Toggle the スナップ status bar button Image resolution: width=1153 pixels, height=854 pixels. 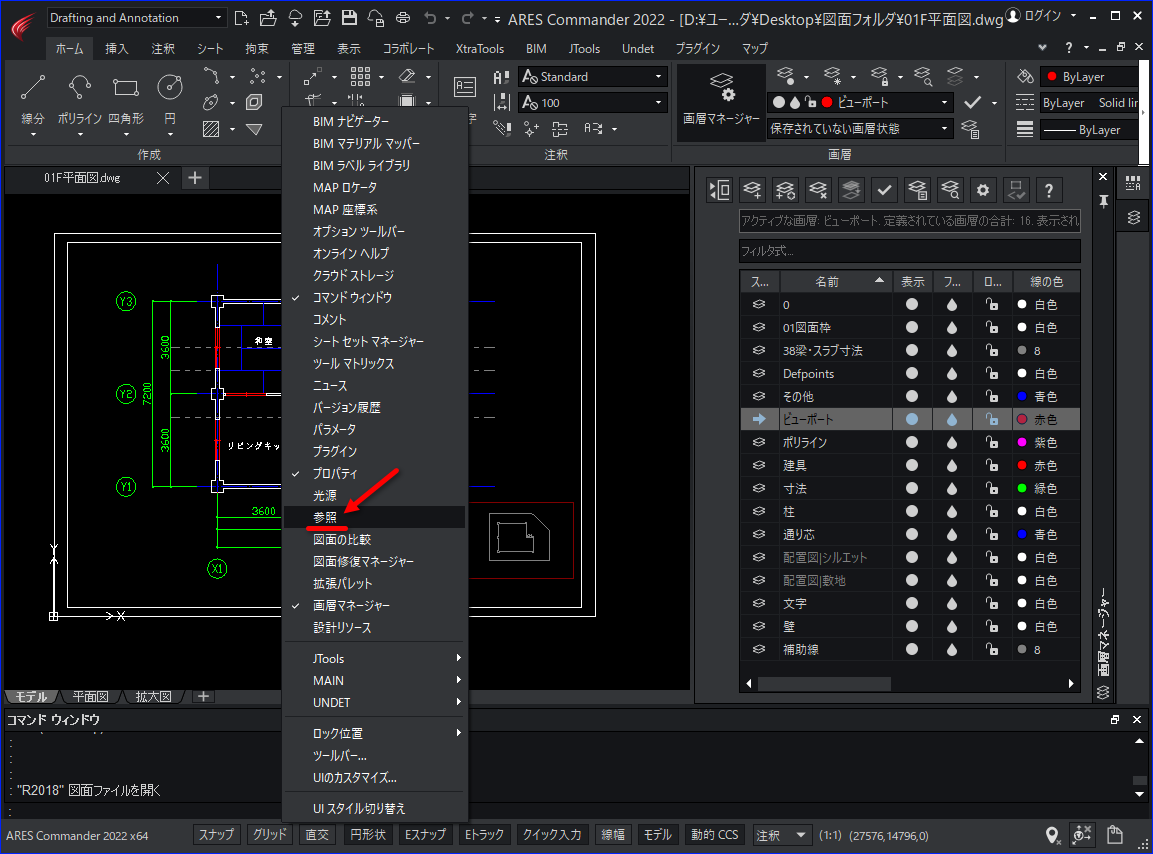[x=216, y=835]
